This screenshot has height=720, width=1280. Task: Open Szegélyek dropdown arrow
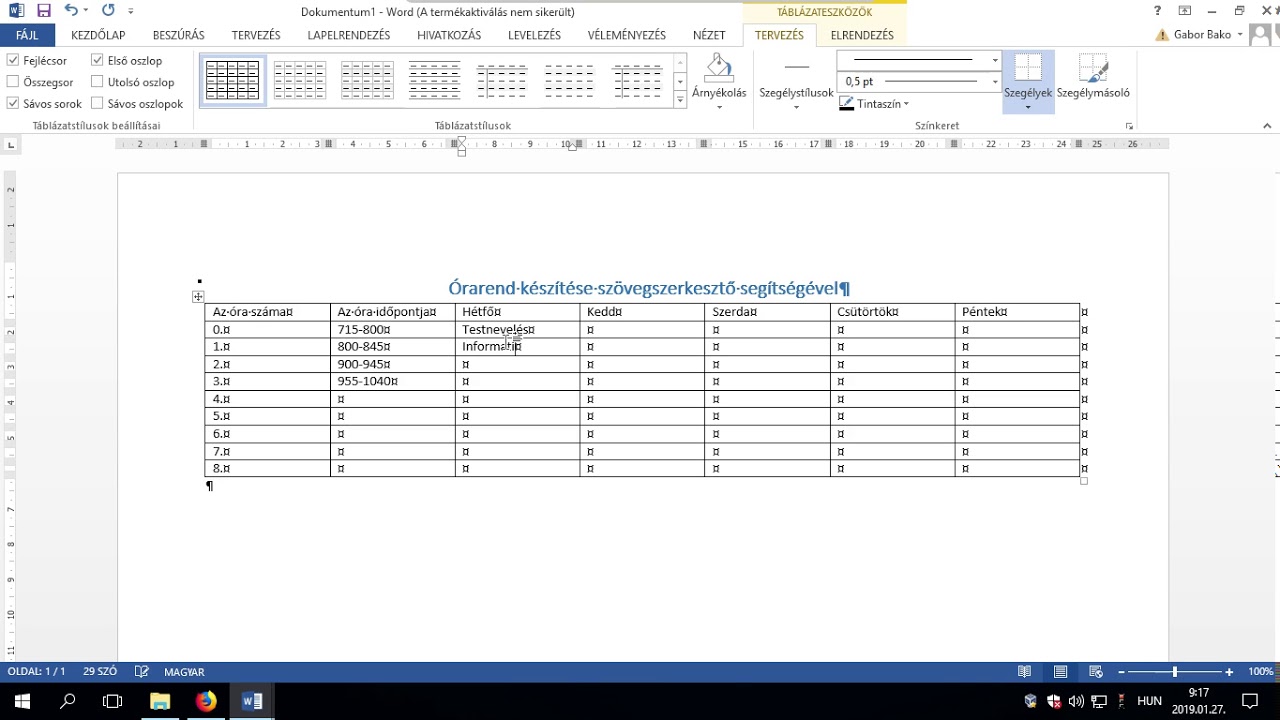click(1028, 106)
